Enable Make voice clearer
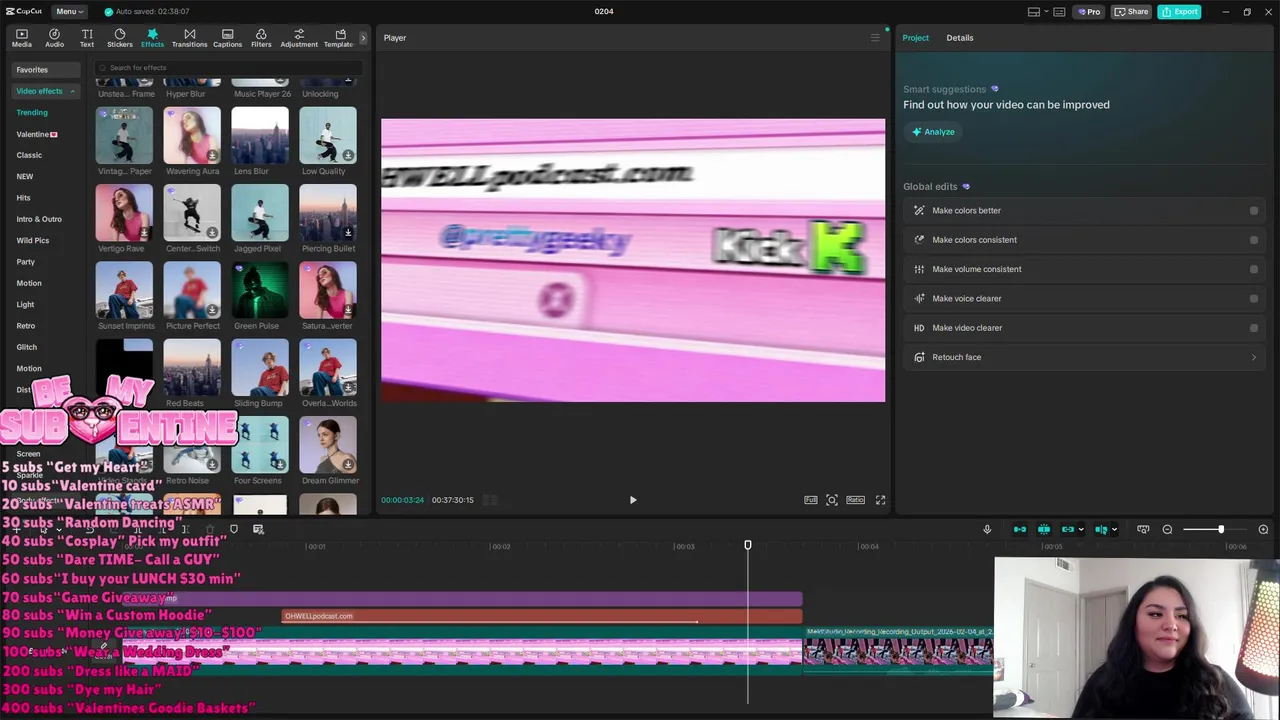 [x=1254, y=298]
